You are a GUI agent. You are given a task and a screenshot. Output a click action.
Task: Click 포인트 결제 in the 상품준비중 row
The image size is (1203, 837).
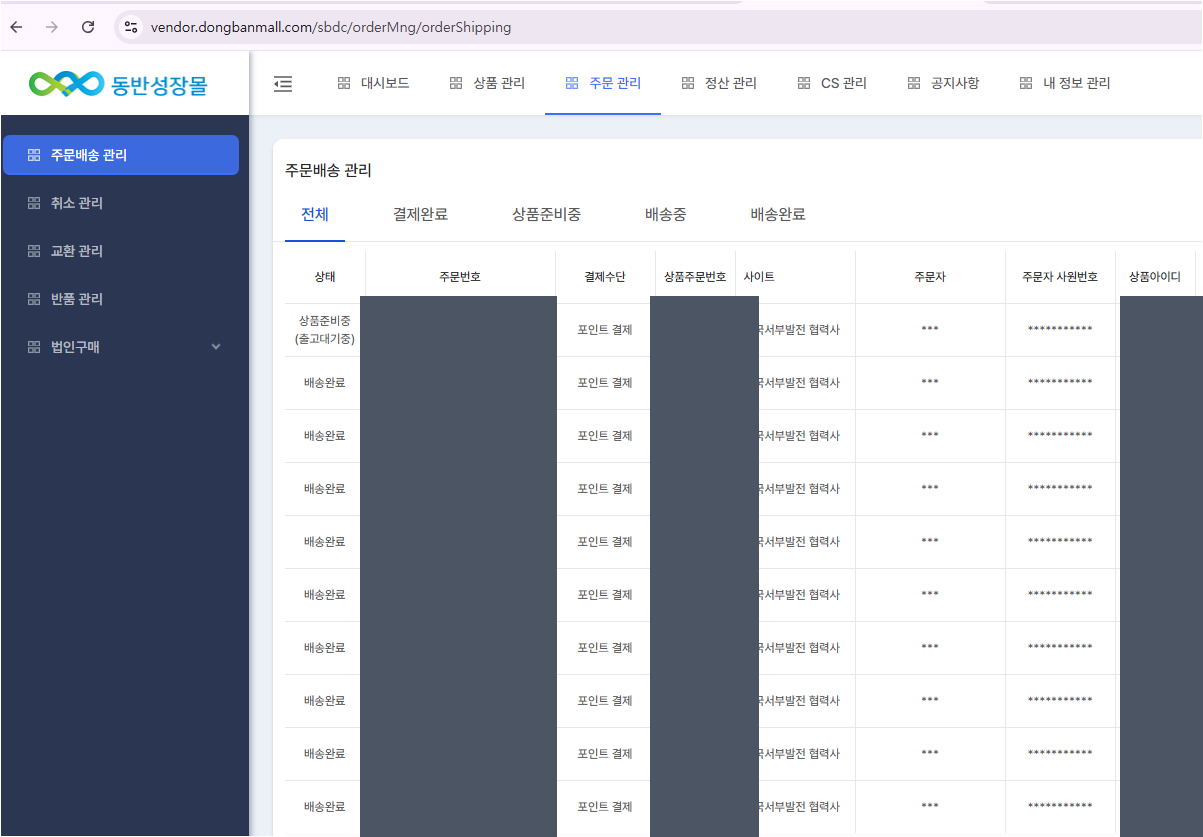coord(605,330)
